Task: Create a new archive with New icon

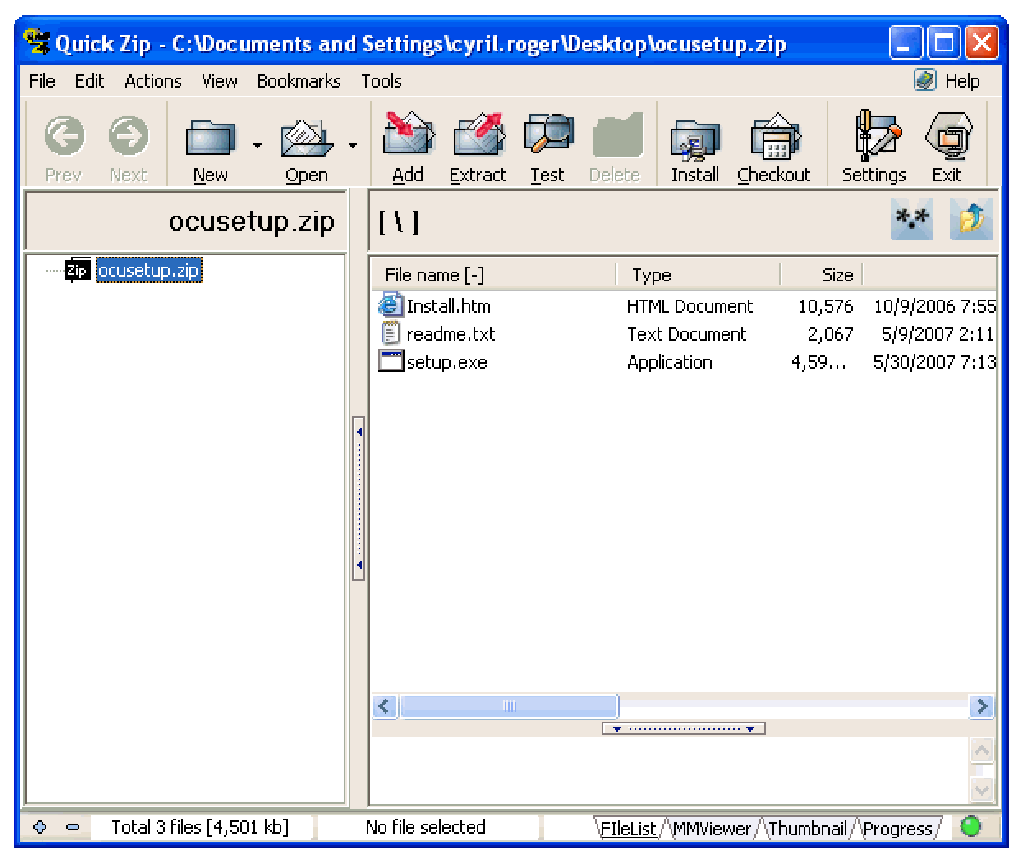Action: coord(210,137)
